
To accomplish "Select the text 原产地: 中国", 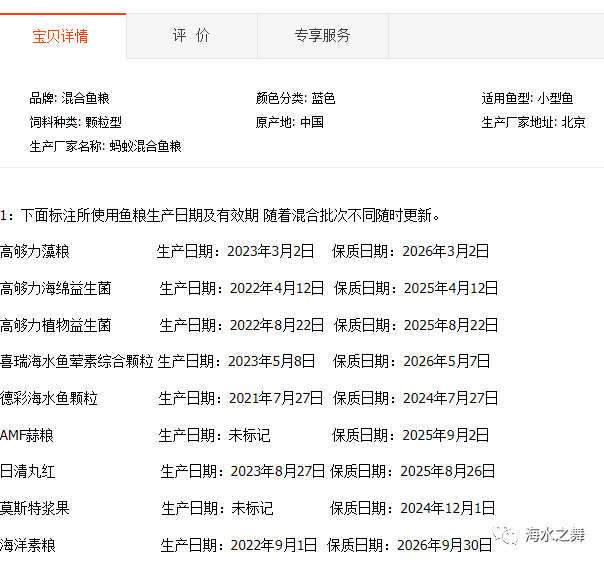I will coord(290,122).
